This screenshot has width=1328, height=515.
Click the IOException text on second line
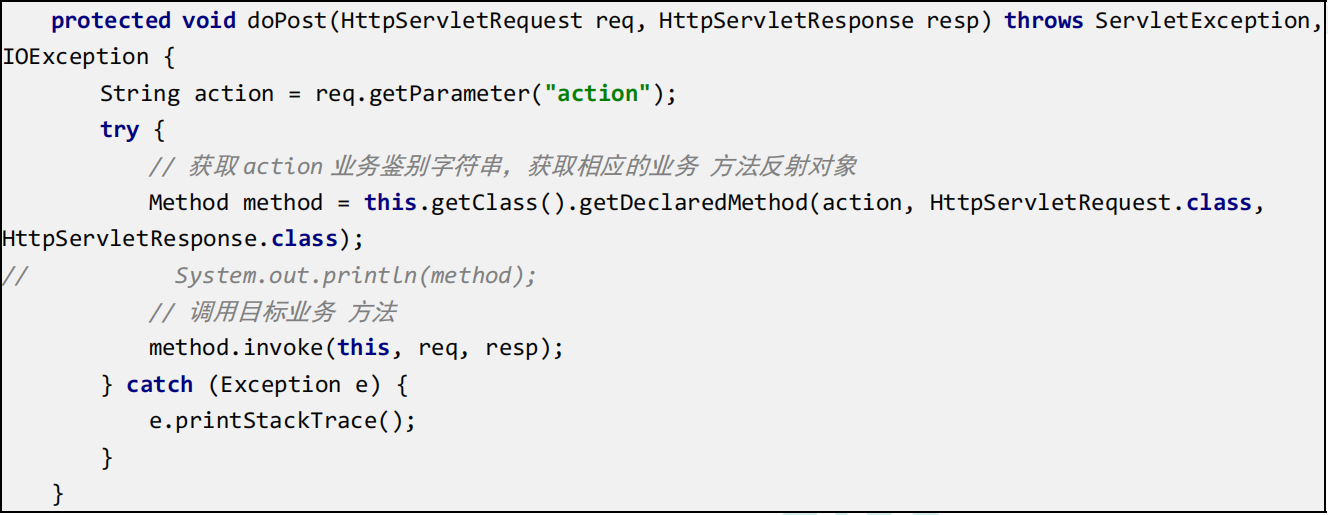75,57
